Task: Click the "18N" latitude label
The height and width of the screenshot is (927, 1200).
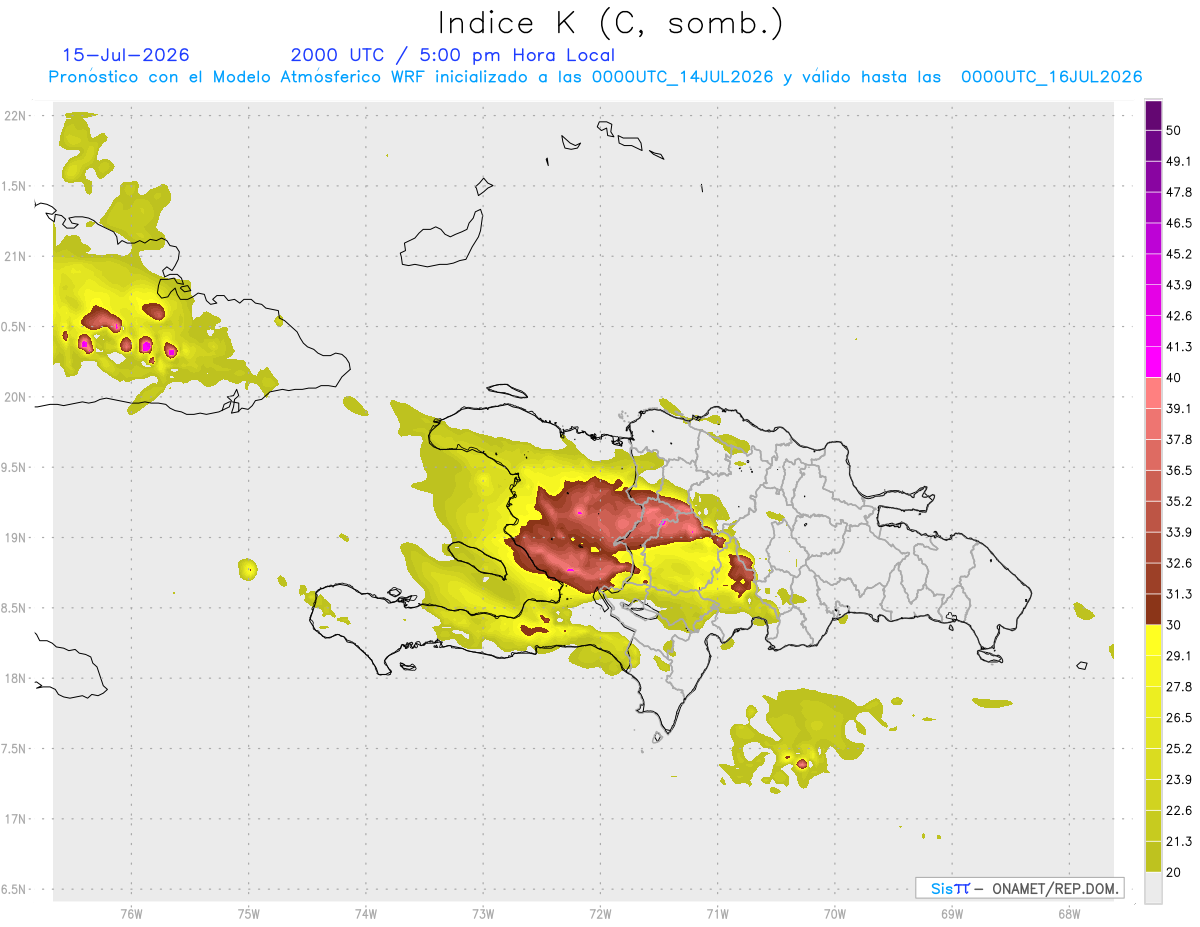Action: (16, 678)
